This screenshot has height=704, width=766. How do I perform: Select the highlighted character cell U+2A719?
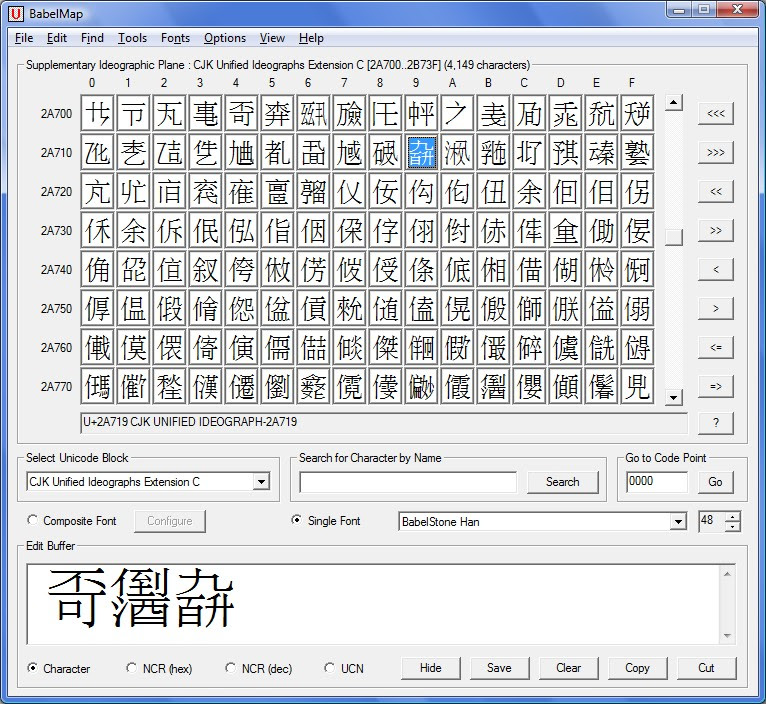(x=422, y=152)
